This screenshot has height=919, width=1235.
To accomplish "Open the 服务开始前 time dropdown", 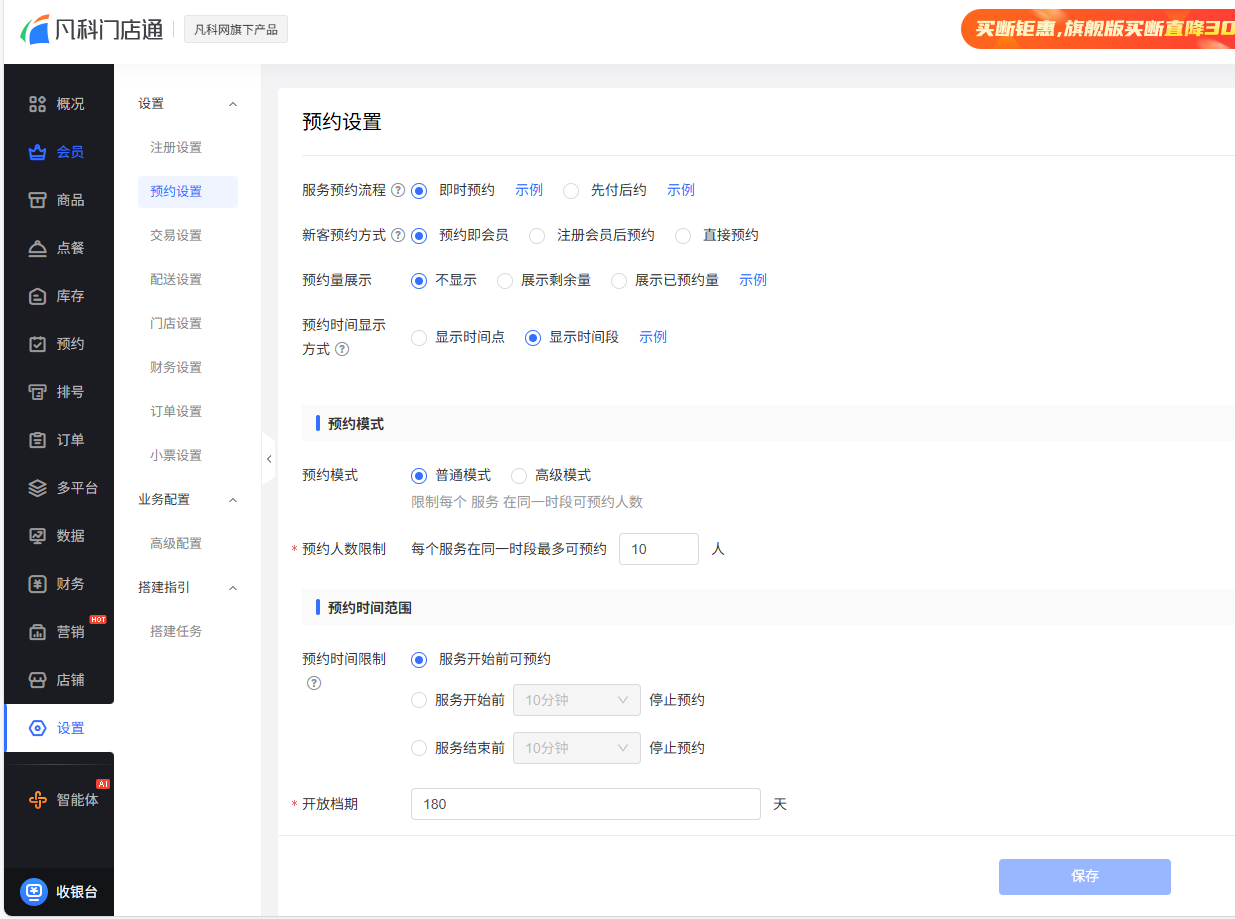I will tap(576, 700).
